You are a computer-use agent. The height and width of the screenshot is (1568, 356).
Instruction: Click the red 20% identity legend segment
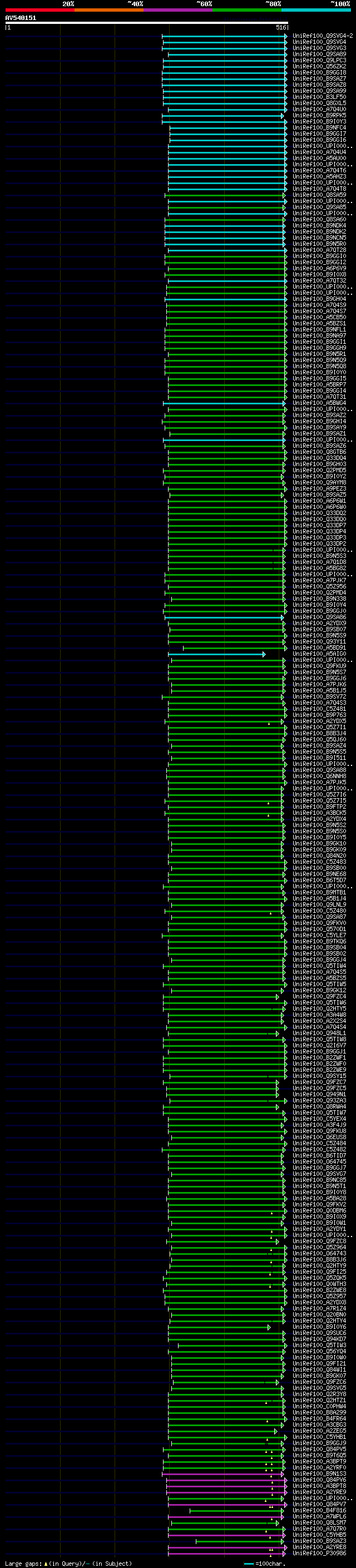point(39,11)
